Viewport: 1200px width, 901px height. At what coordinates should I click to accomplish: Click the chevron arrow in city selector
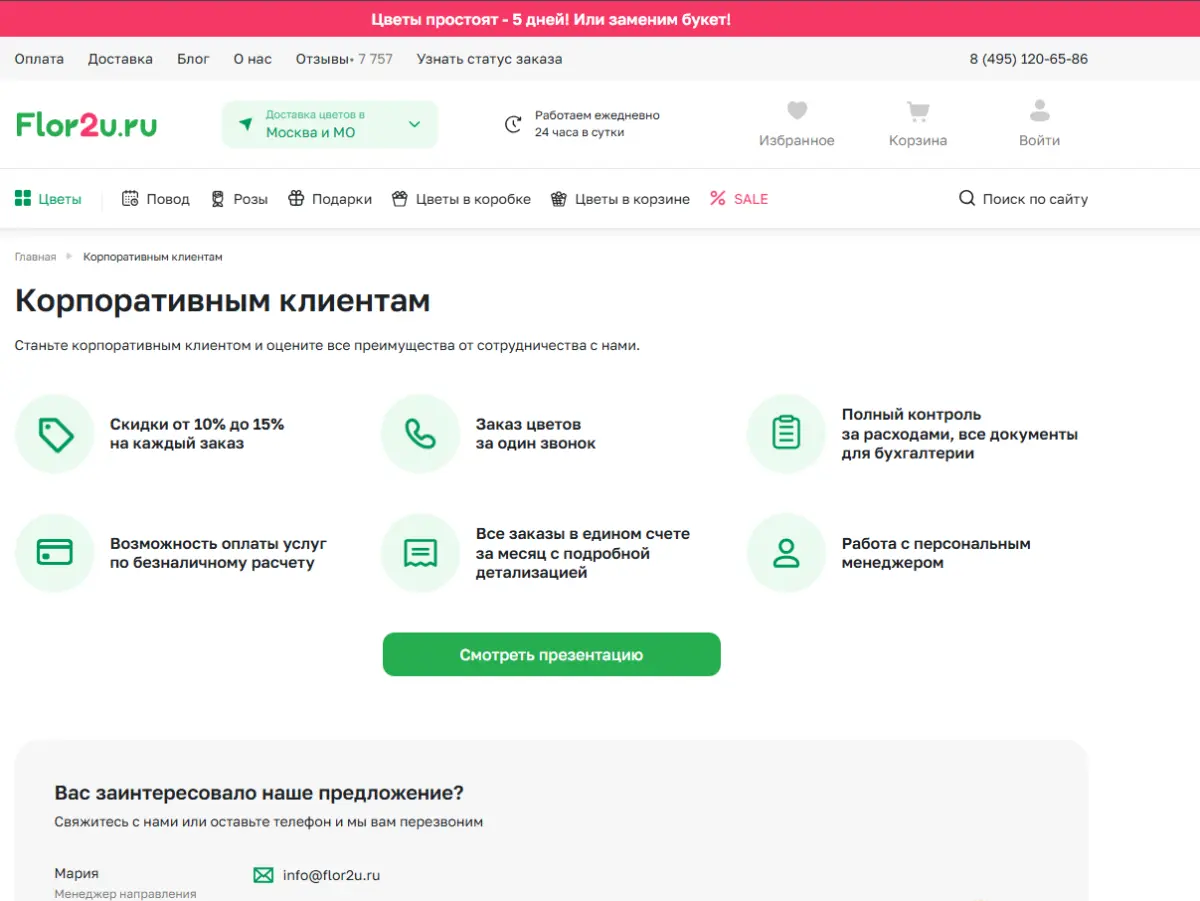tap(415, 124)
